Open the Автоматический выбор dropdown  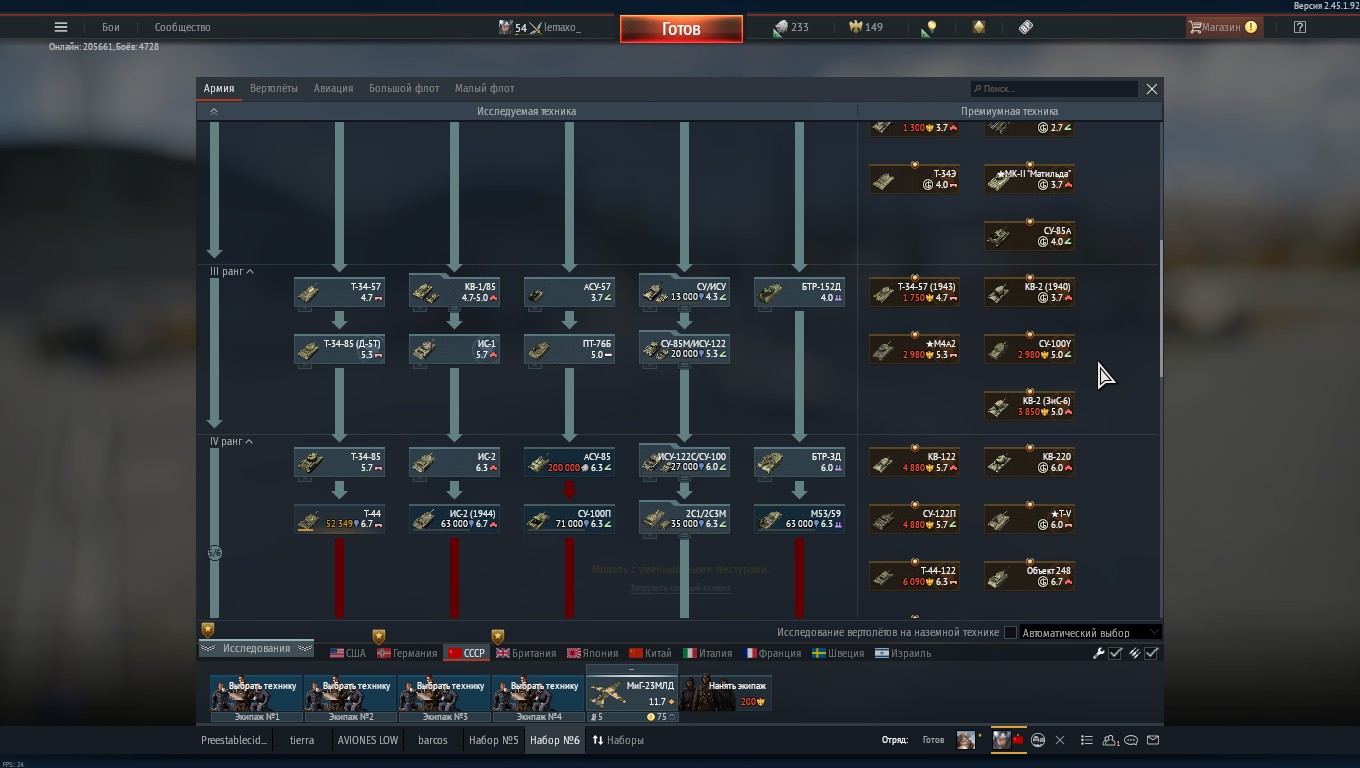[1090, 632]
